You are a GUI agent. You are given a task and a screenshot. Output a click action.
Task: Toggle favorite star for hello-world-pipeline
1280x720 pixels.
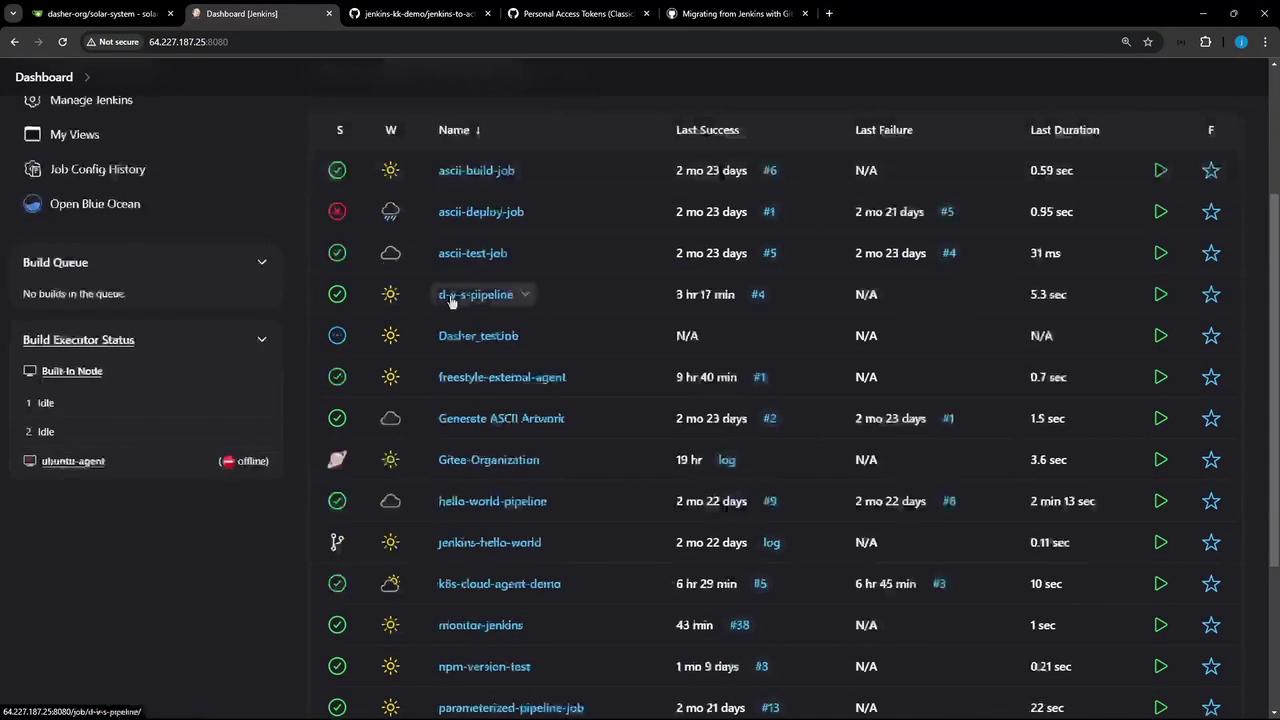[x=1211, y=501]
